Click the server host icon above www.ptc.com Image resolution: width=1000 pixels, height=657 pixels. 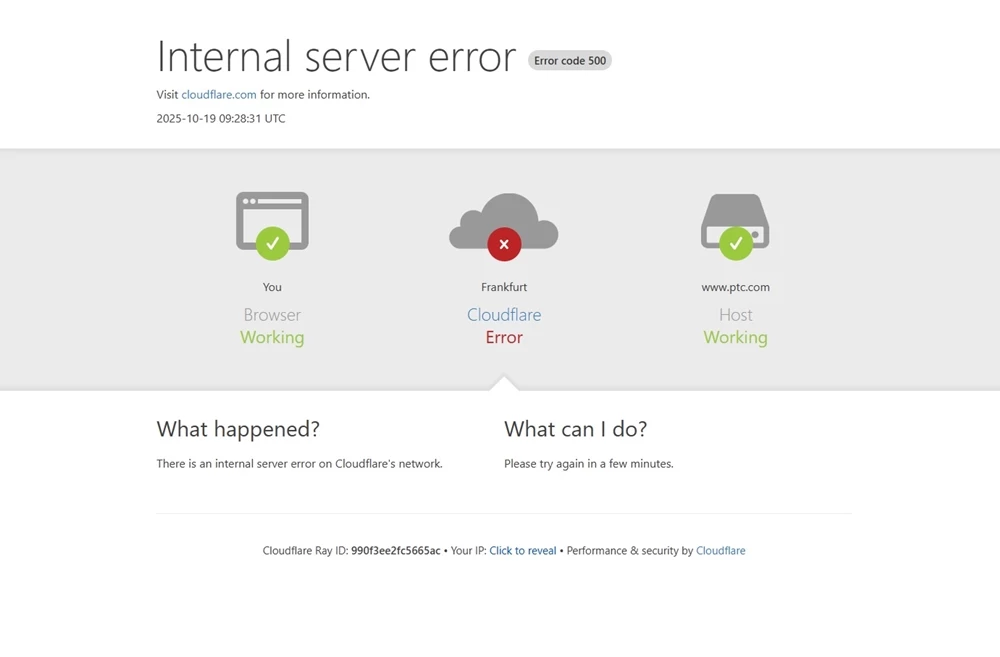coord(735,221)
